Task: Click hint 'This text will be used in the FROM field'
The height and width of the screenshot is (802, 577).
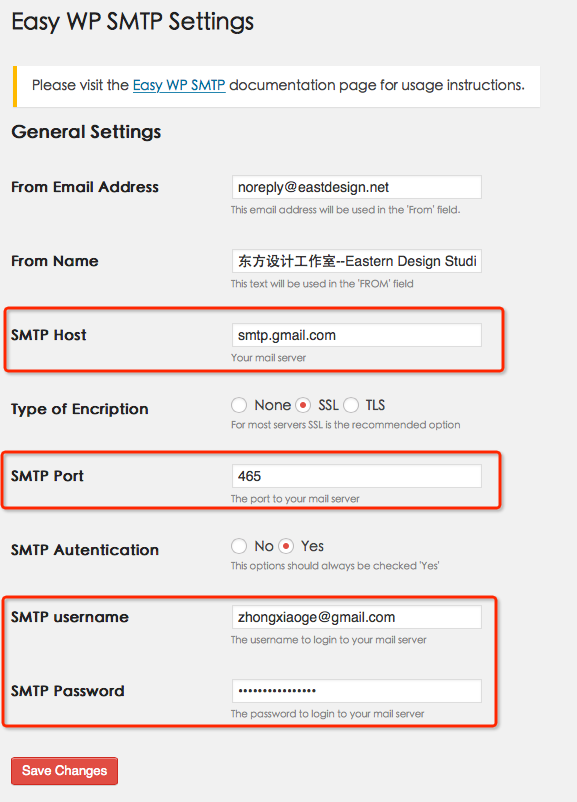Action: tap(322, 284)
